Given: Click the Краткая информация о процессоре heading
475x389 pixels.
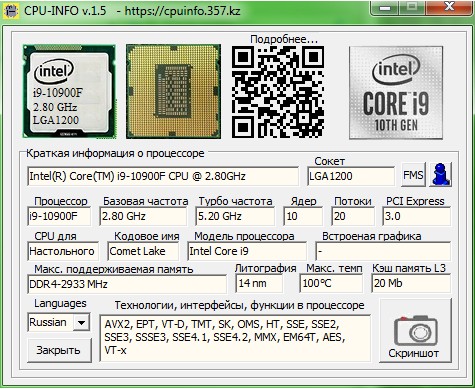Looking at the screenshot, I should click(x=115, y=153).
